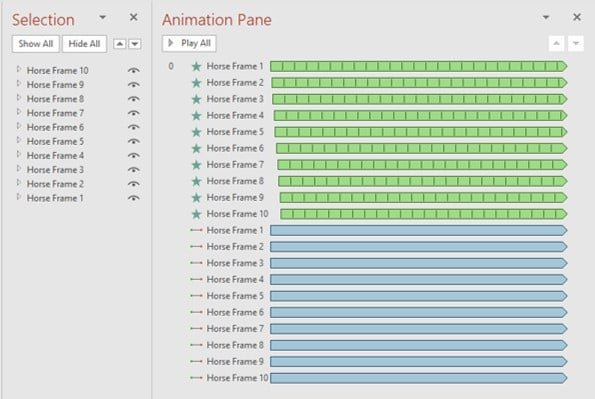This screenshot has width=595, height=399.
Task: Close the Animation Pane
Action: click(x=577, y=17)
